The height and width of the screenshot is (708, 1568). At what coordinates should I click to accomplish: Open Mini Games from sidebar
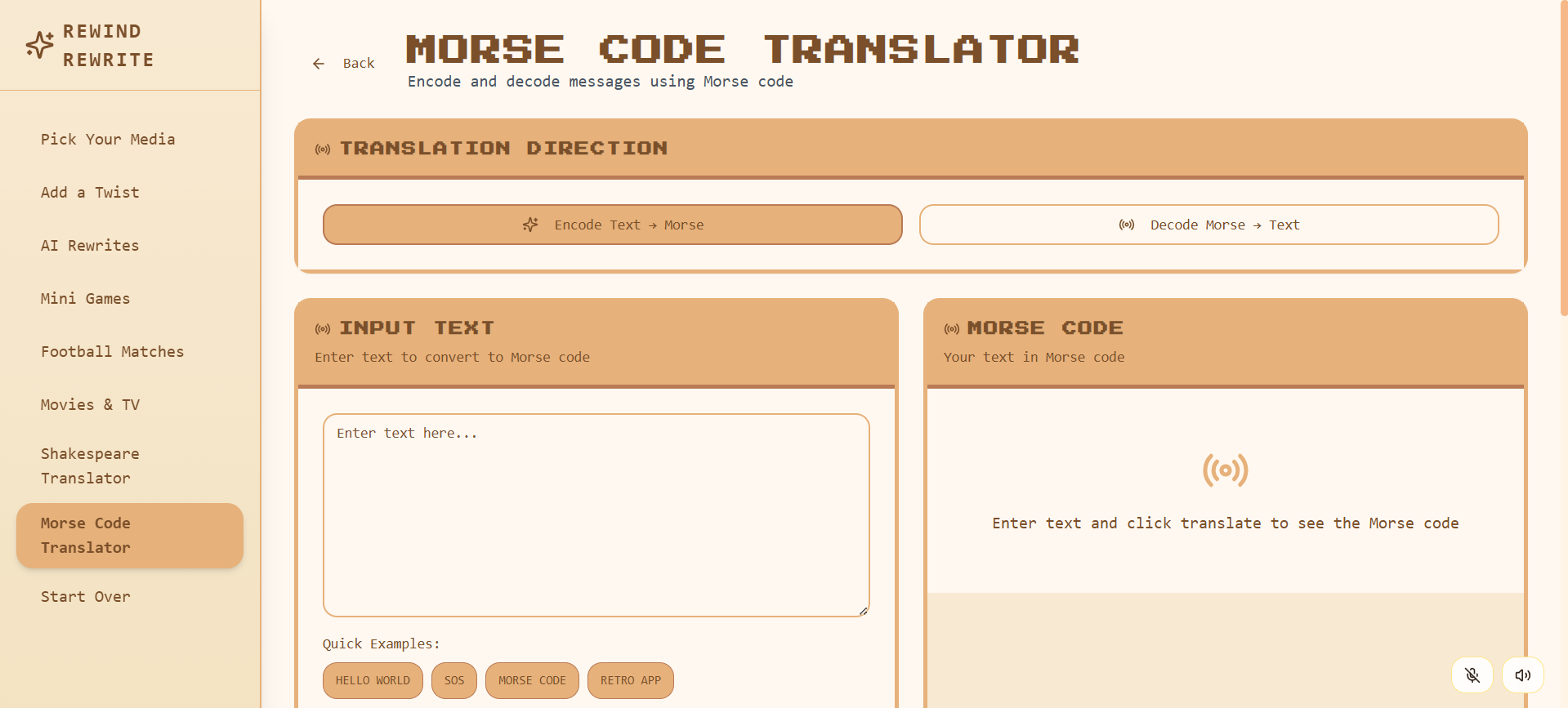coord(130,299)
